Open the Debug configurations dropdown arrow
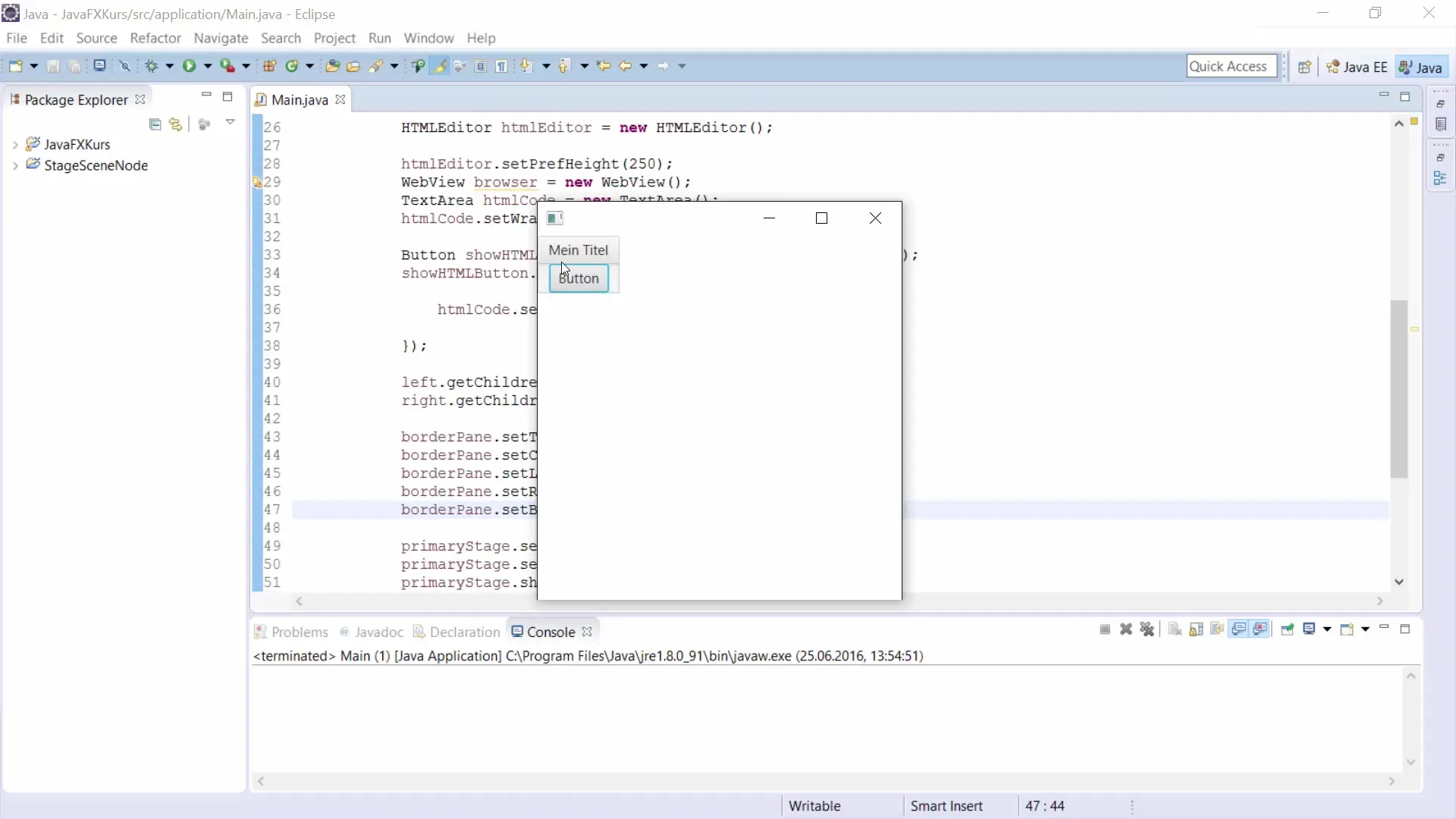 click(169, 66)
